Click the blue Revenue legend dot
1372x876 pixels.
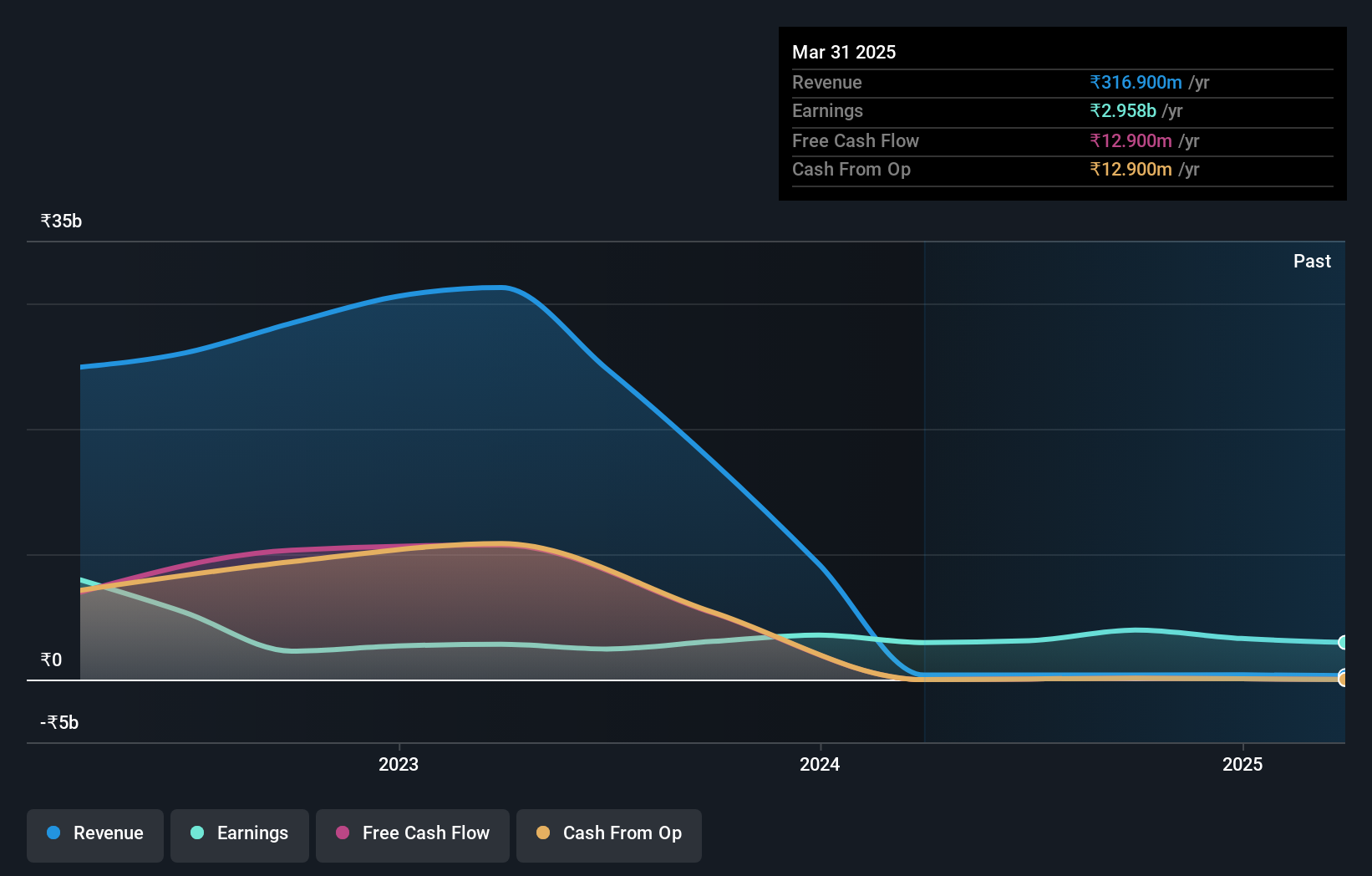(x=53, y=833)
